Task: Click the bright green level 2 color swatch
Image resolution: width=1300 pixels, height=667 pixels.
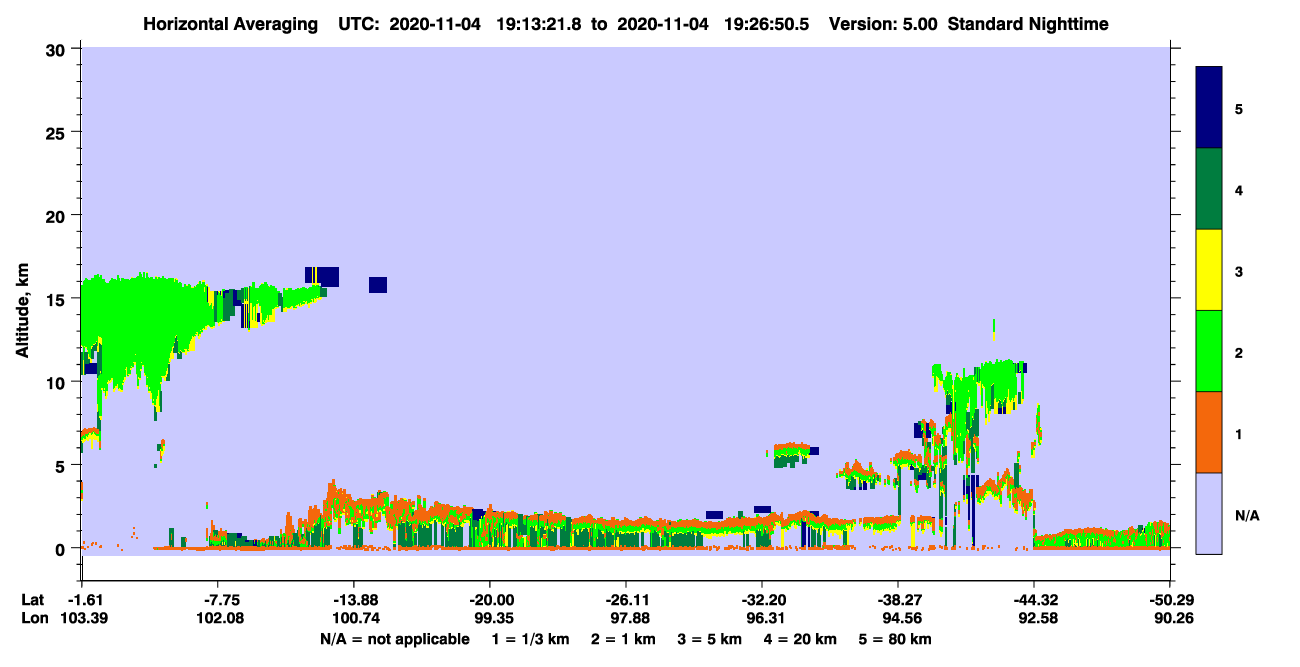Action: pos(1209,351)
